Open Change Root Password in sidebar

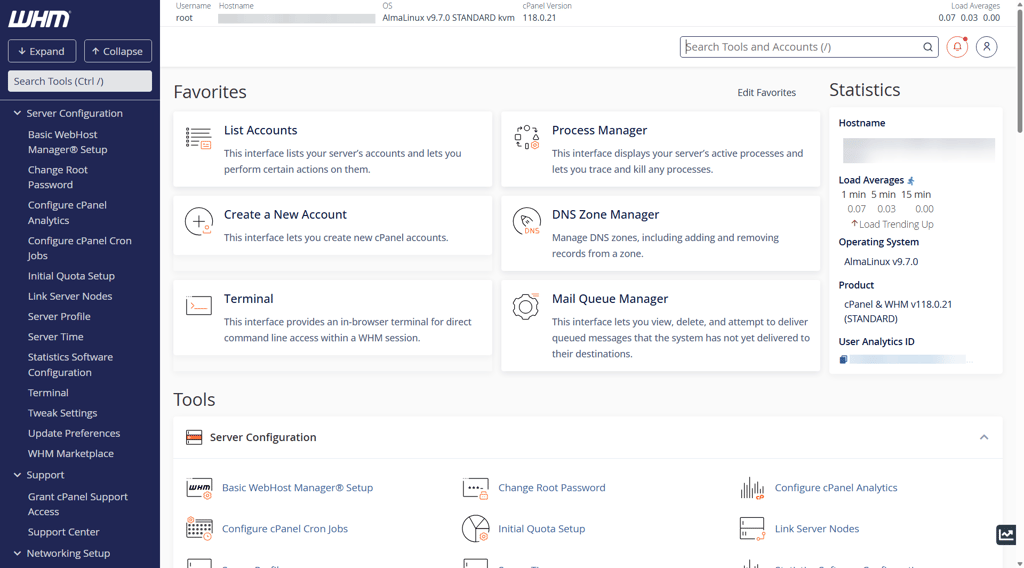point(57,177)
